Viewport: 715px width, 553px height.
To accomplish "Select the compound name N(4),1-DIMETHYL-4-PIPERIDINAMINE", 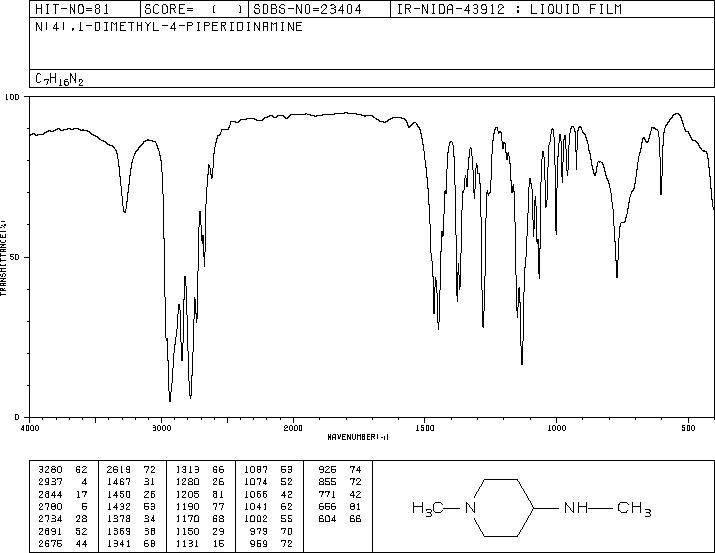I will [x=169, y=27].
